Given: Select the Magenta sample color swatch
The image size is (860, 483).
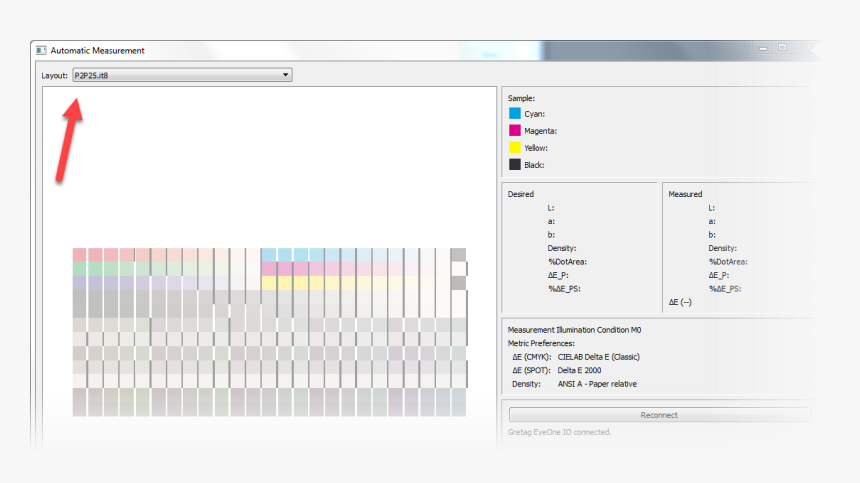Looking at the screenshot, I should tap(515, 131).
